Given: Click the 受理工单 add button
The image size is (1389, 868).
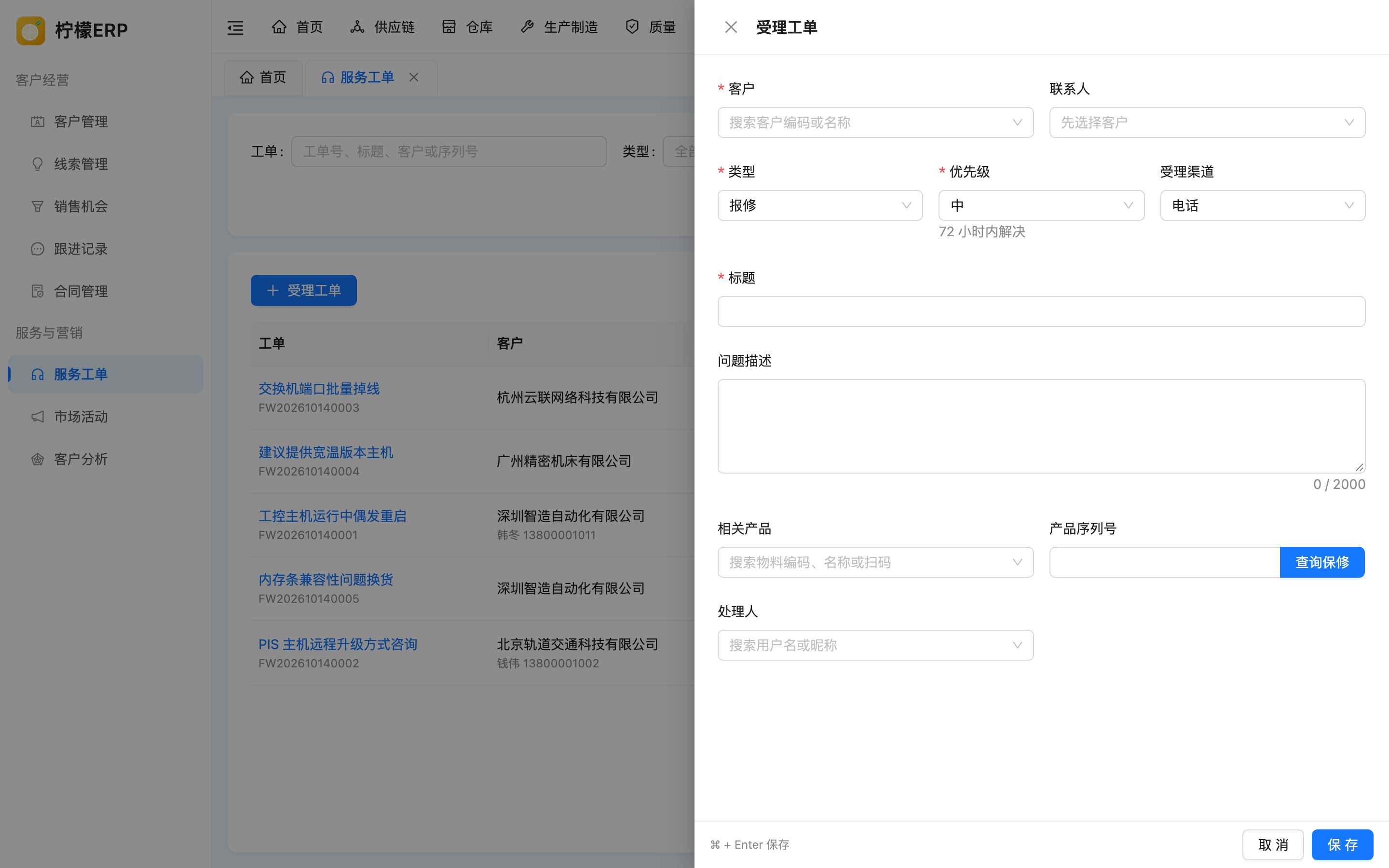Looking at the screenshot, I should (304, 290).
